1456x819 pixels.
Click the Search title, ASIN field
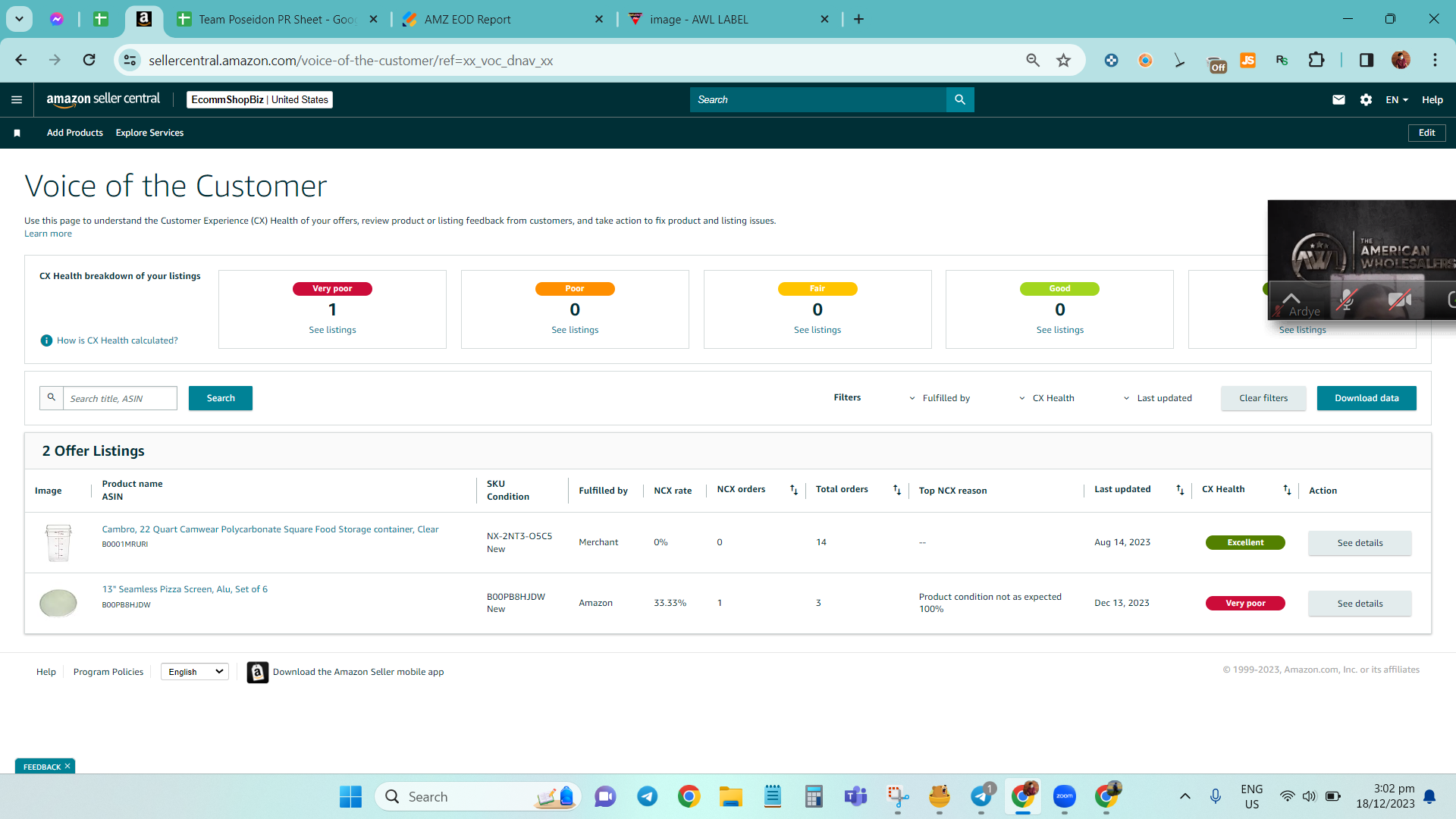120,398
